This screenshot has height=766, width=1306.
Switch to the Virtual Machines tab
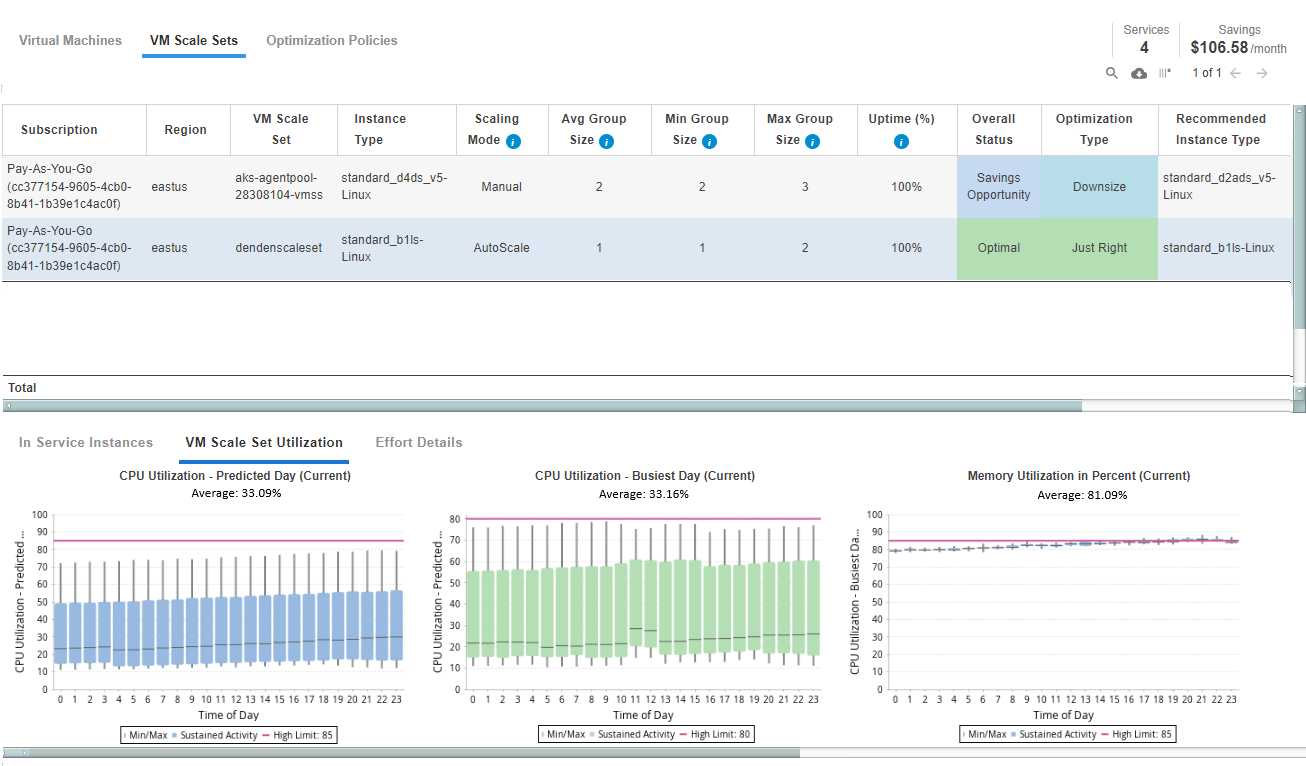tap(70, 41)
